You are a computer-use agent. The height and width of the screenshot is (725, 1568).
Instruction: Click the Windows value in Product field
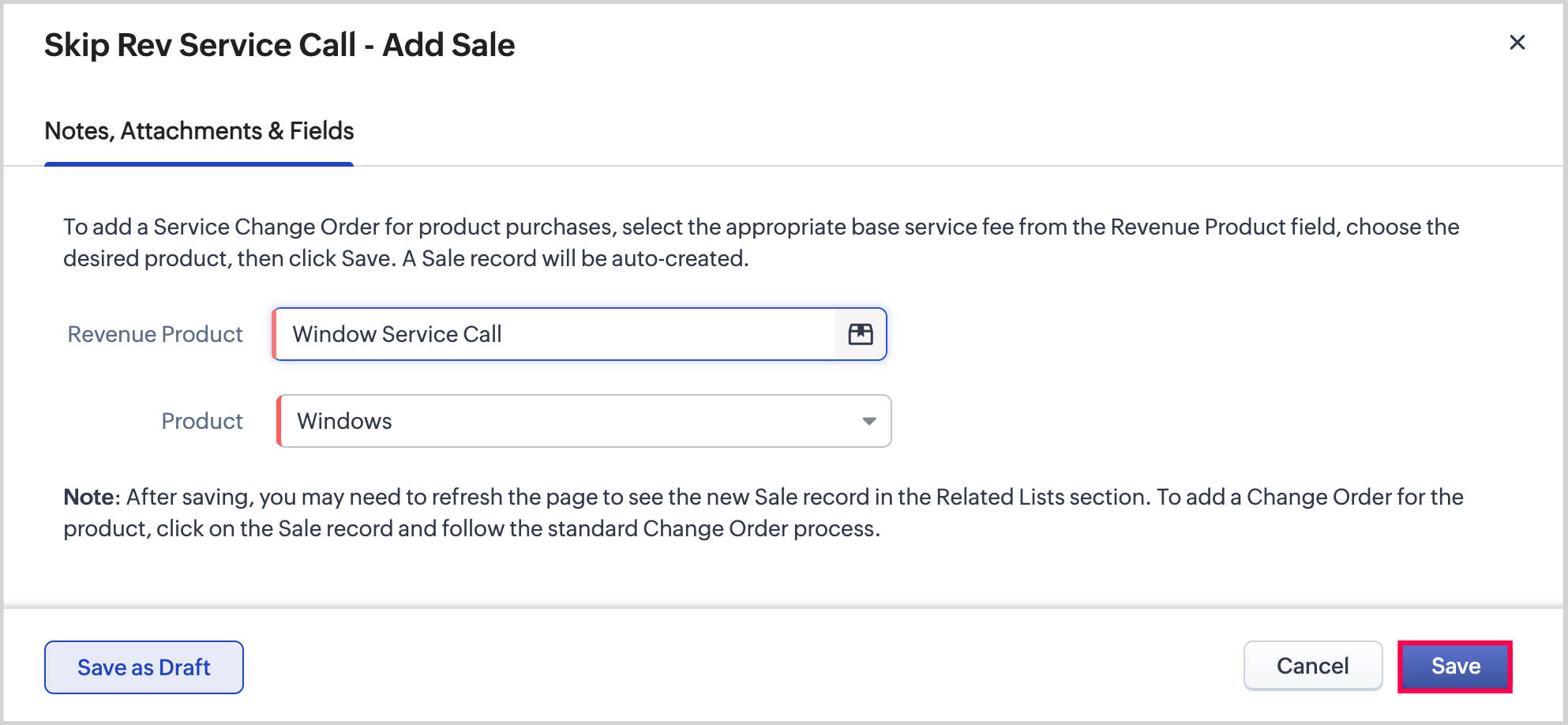(x=344, y=421)
